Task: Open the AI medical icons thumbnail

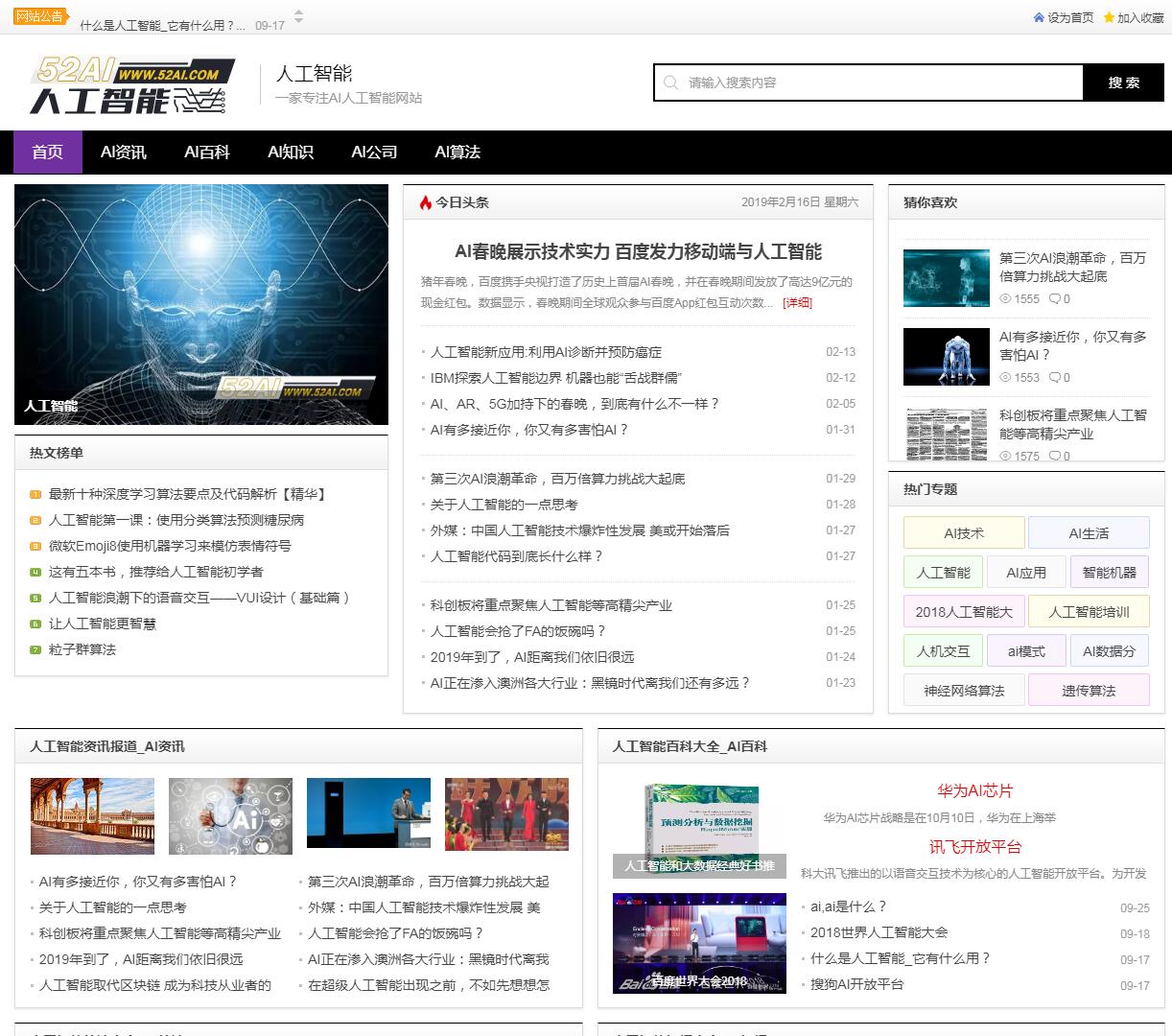Action: [x=231, y=816]
